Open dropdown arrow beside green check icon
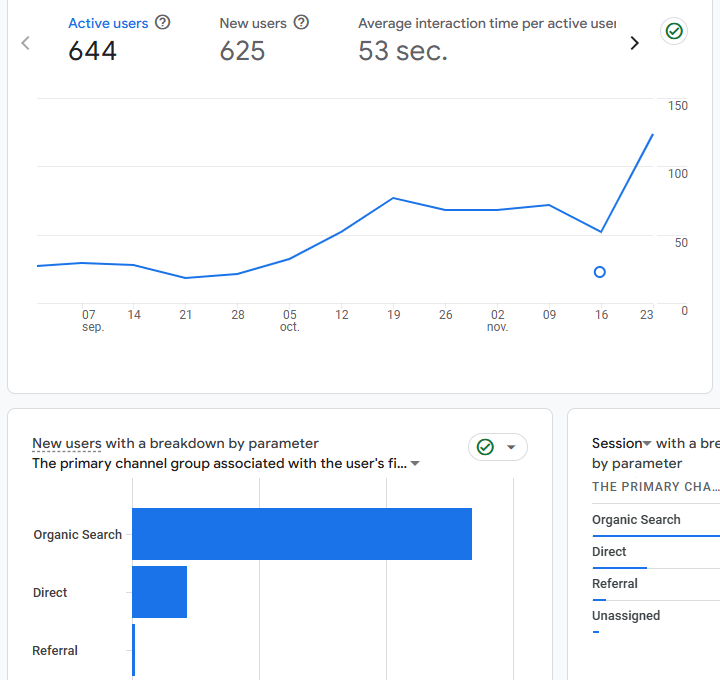The image size is (720, 680). tap(512, 447)
